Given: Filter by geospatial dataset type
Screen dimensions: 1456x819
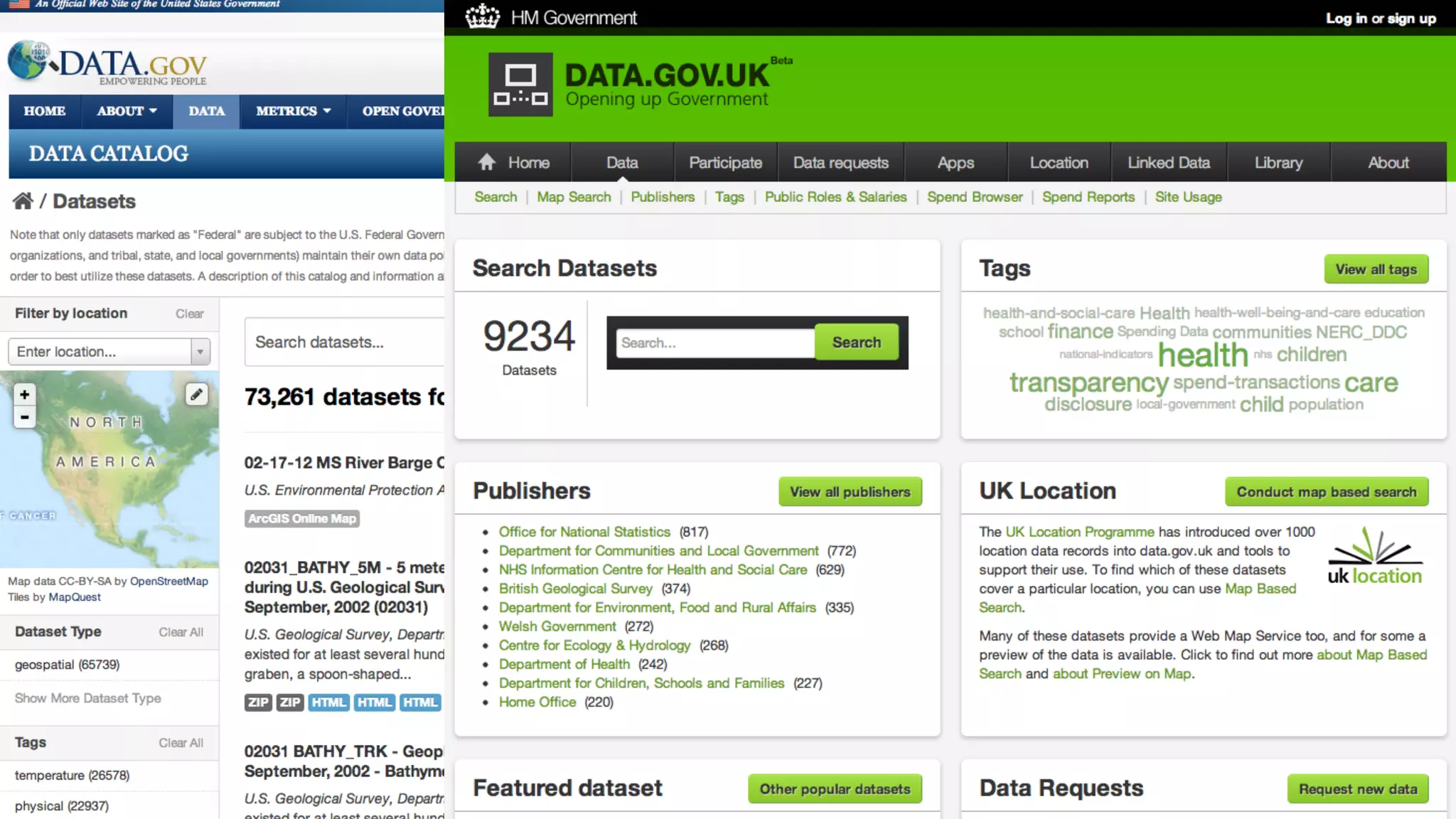Looking at the screenshot, I should coord(67,665).
